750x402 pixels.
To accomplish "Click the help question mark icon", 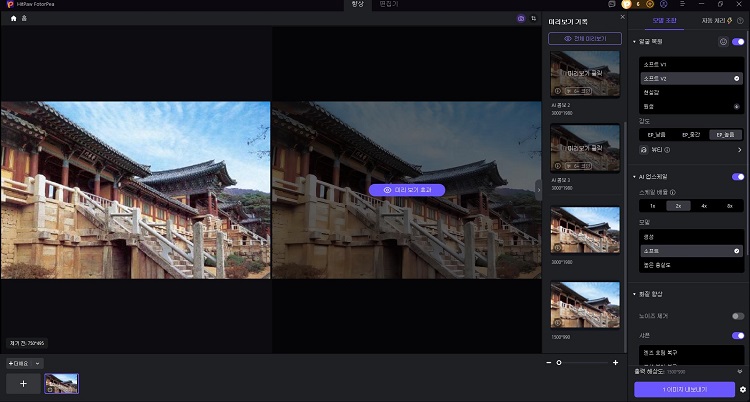I will click(x=740, y=21).
